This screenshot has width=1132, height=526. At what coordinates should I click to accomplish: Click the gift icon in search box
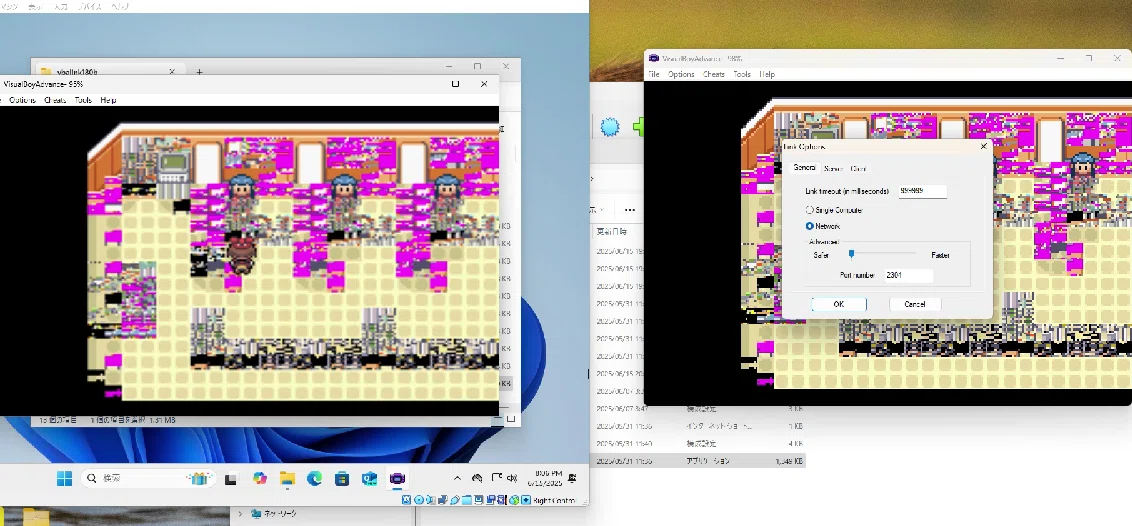pos(199,478)
